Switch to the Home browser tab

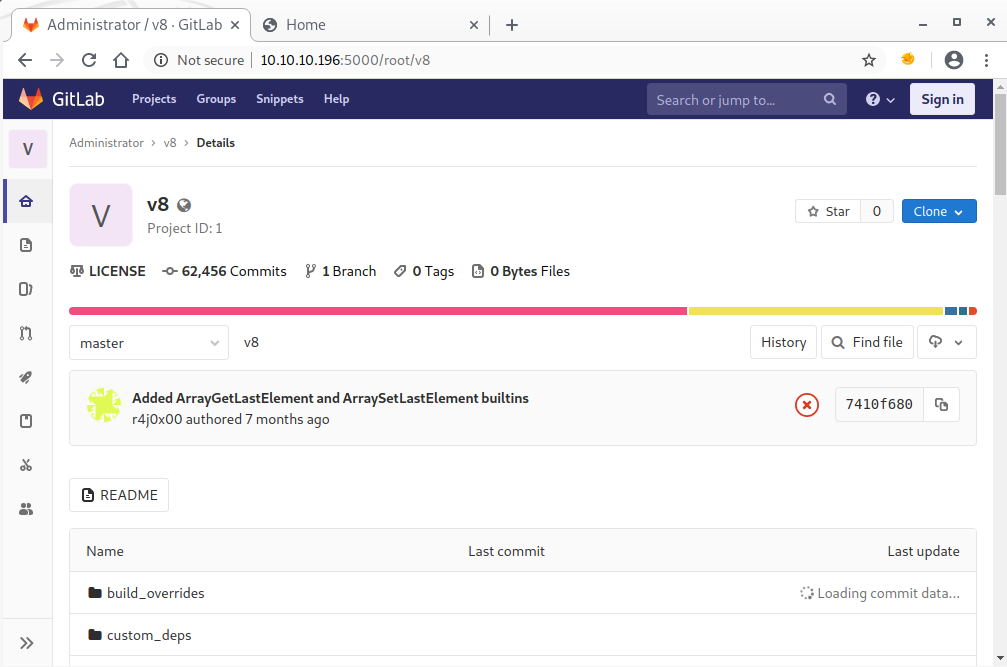tap(371, 25)
